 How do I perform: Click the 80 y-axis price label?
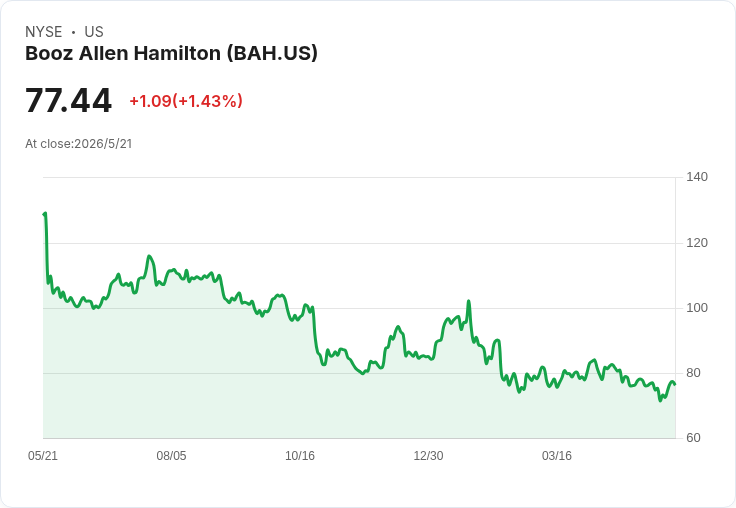(x=693, y=373)
